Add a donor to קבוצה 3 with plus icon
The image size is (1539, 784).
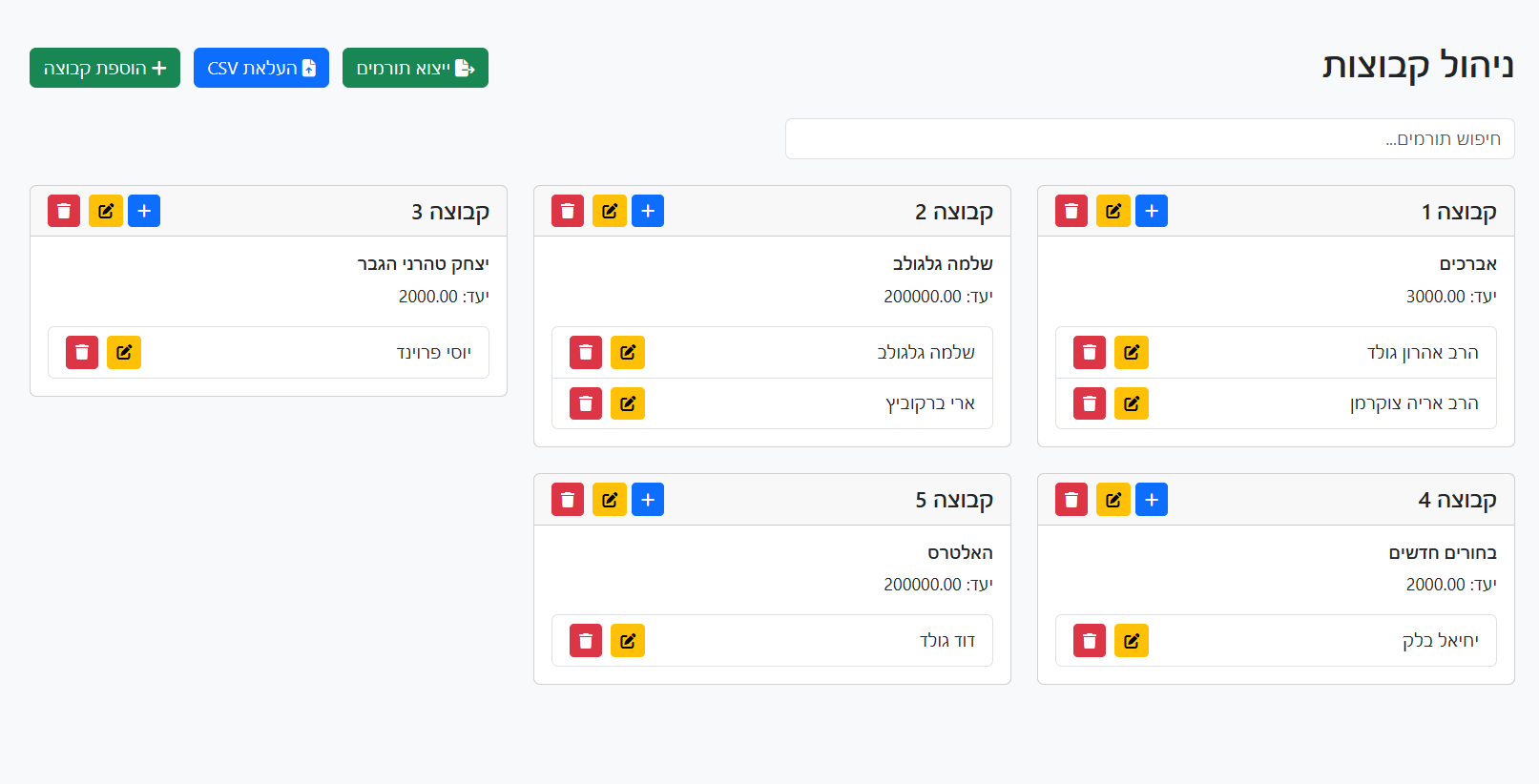pos(144,211)
